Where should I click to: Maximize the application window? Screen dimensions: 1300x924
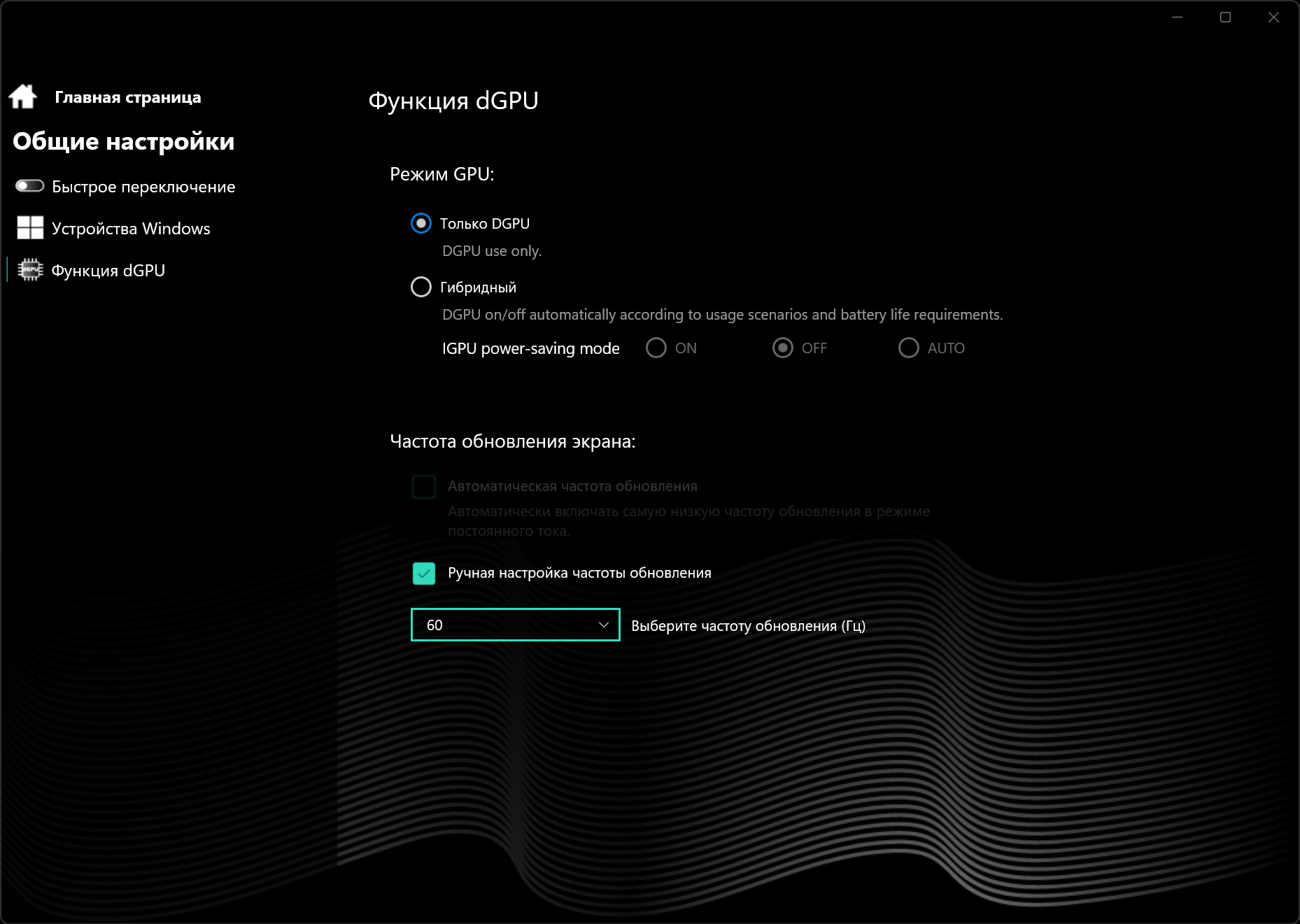pyautogui.click(x=1225, y=17)
